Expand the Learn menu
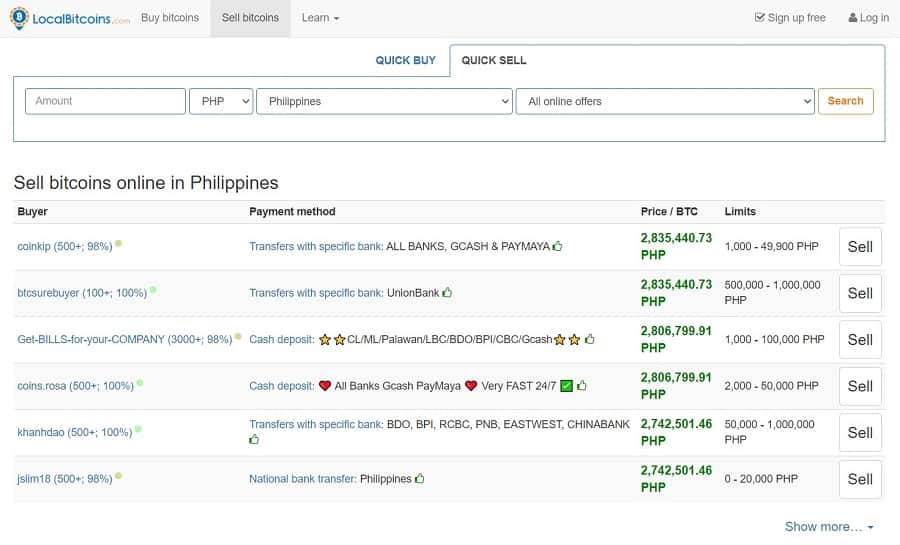This screenshot has width=900, height=545. (x=320, y=18)
